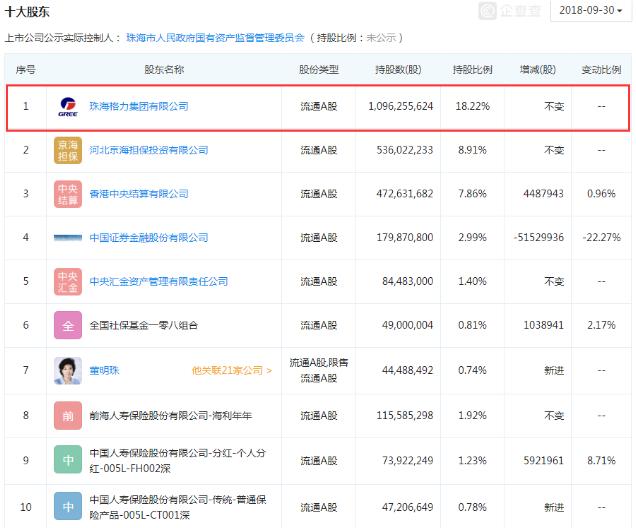The height and width of the screenshot is (528, 636).
Task: Select the 8.71% change ratio
Action: pos(601,460)
